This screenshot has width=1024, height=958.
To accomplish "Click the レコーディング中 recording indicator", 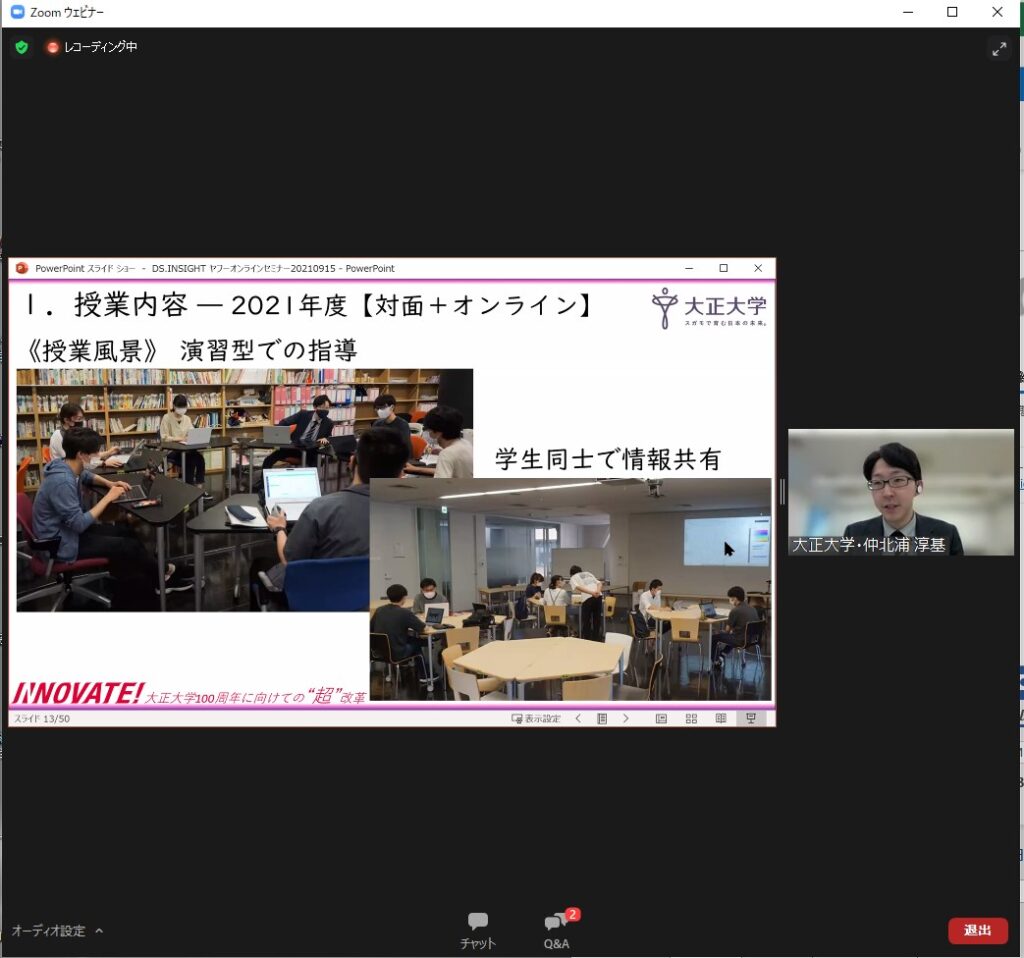I will coord(91,47).
